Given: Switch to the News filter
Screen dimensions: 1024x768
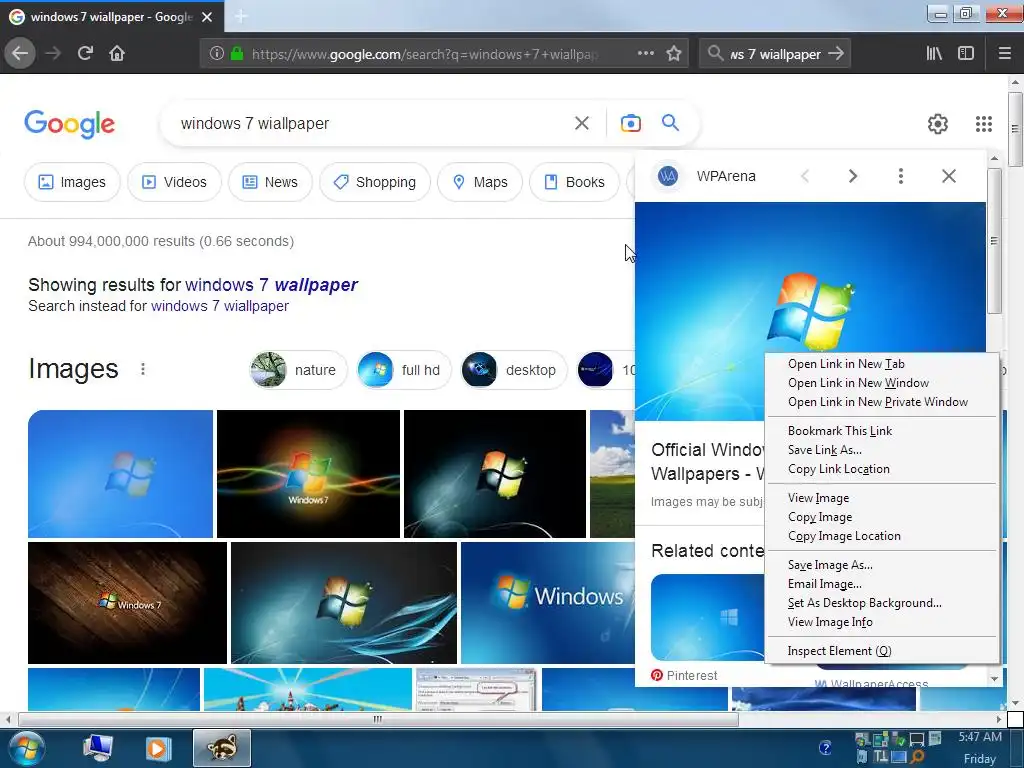Looking at the screenshot, I should [x=270, y=182].
